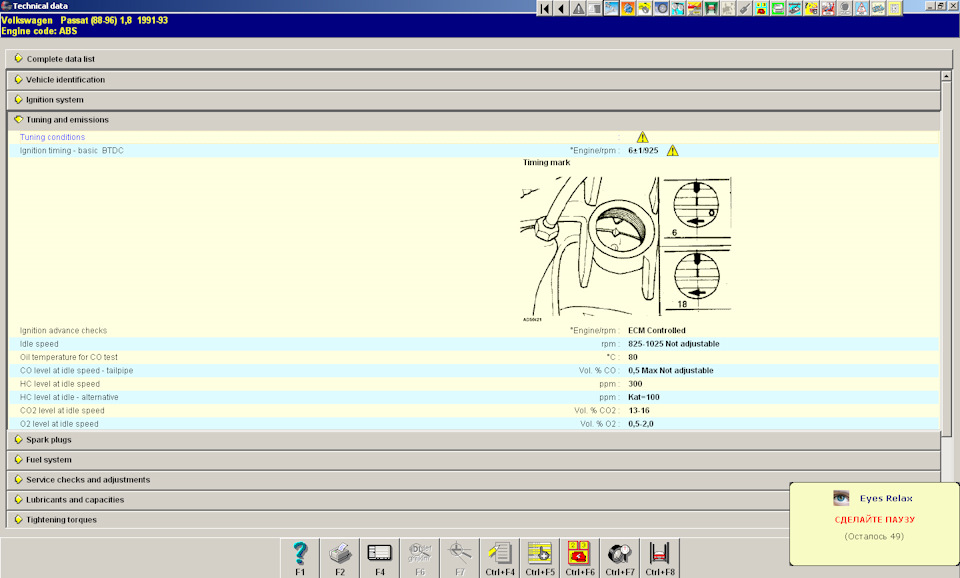Image resolution: width=960 pixels, height=578 pixels.
Task: Expand the Complete data list section
Action: [479, 59]
